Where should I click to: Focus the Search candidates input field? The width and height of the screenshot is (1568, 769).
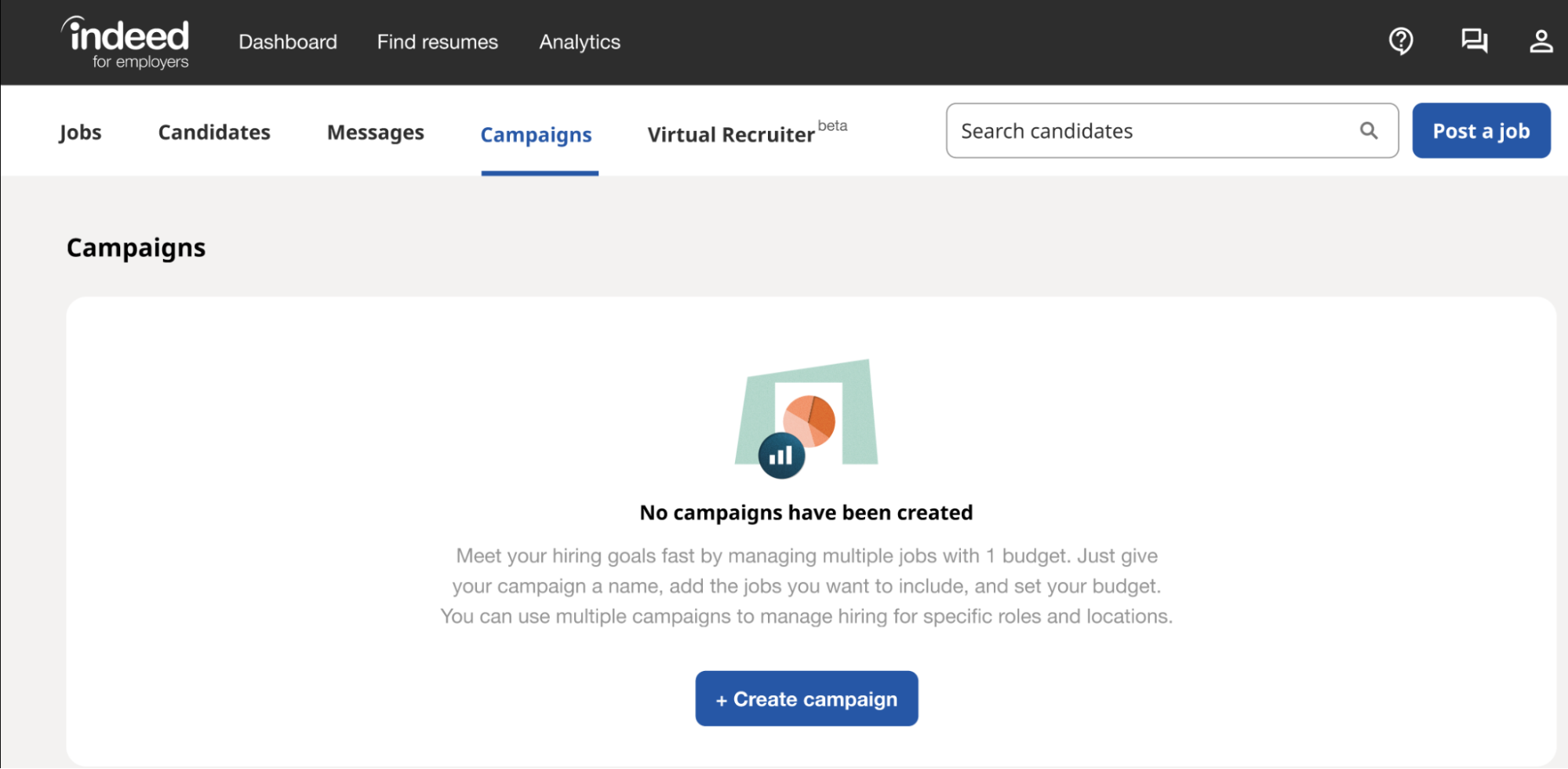coord(1153,131)
